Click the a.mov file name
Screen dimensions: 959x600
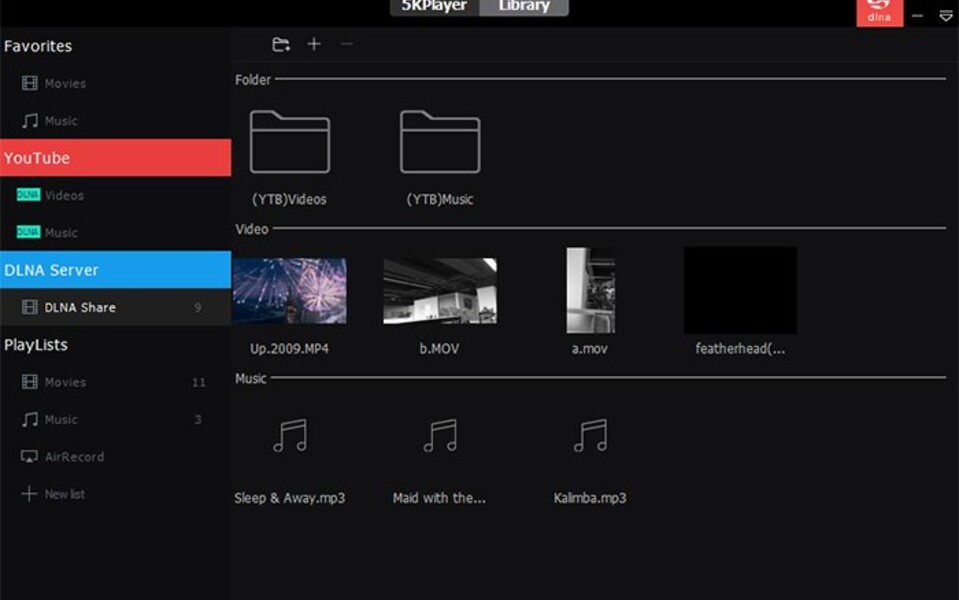point(590,349)
